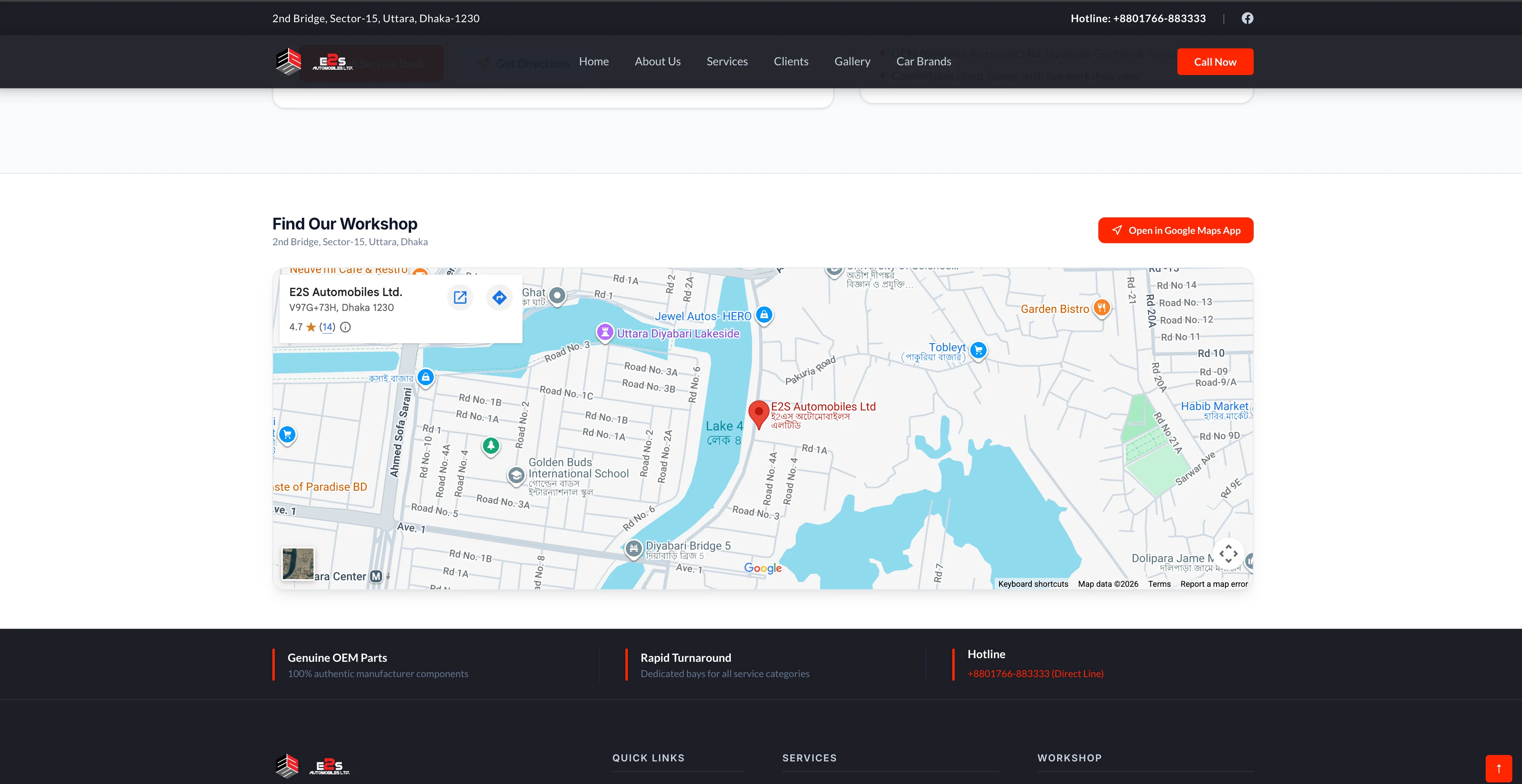Click the green park tree marker
Image resolution: width=1522 pixels, height=784 pixels.
pos(490,446)
